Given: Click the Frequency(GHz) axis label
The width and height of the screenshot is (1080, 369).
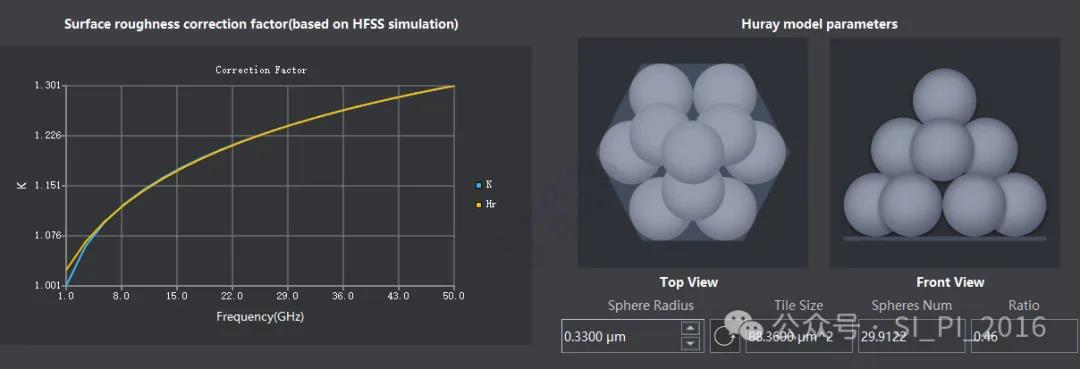Looking at the screenshot, I should point(260,317).
